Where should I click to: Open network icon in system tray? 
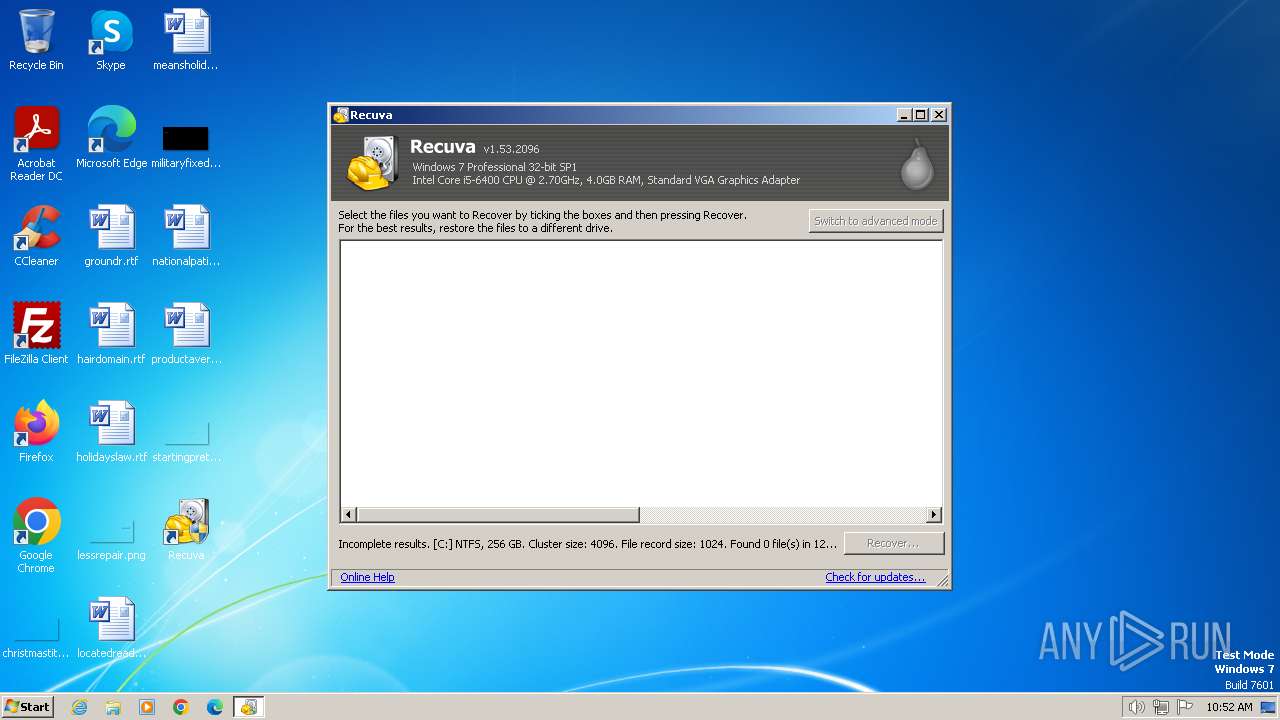(1161, 707)
